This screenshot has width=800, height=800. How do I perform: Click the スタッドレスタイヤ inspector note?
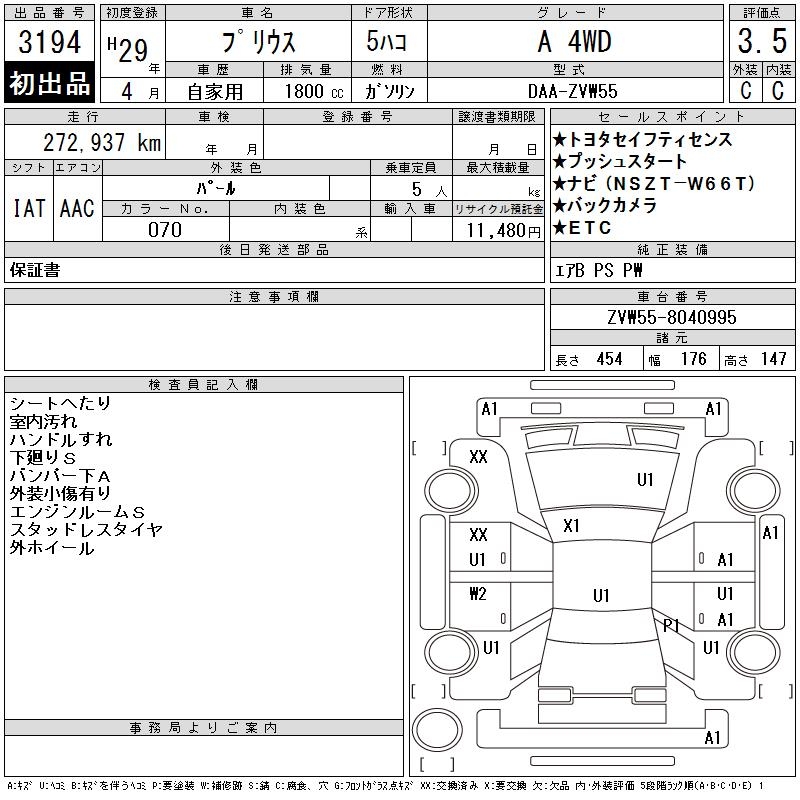(x=86, y=530)
